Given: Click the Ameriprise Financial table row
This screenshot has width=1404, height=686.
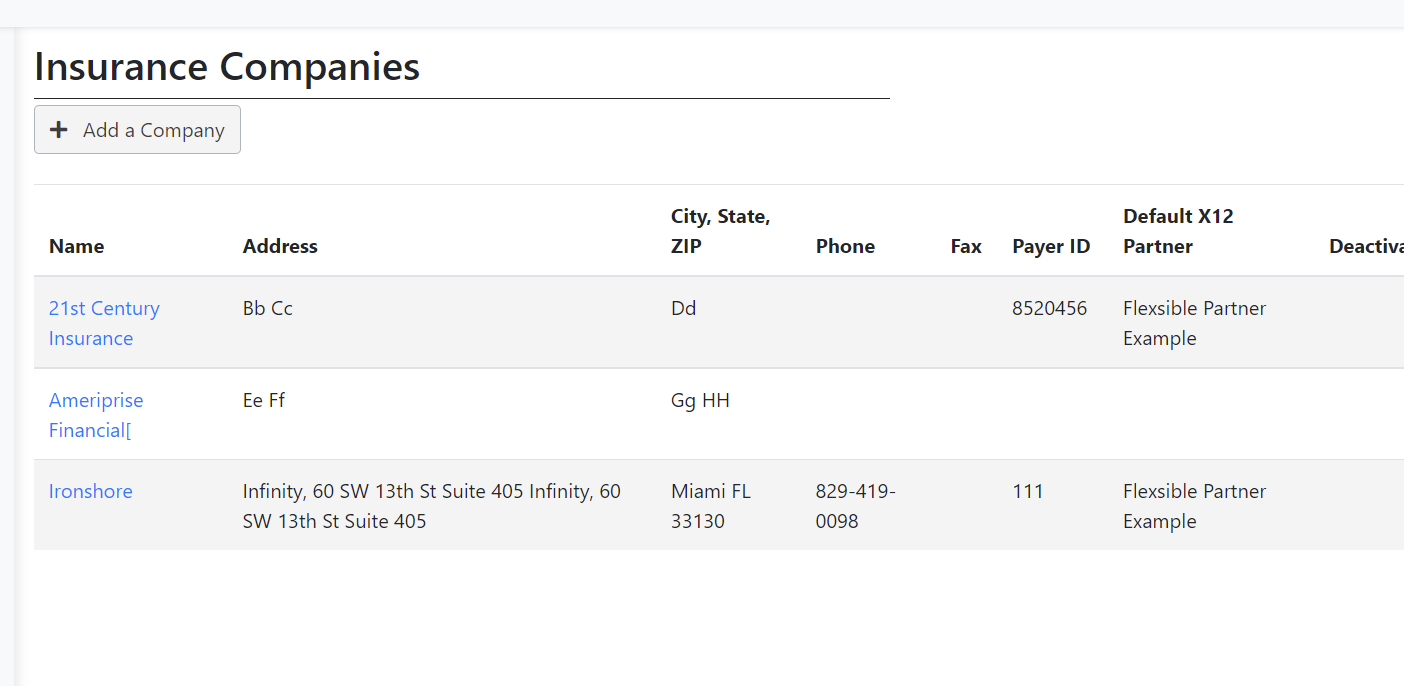Looking at the screenshot, I should coord(600,414).
